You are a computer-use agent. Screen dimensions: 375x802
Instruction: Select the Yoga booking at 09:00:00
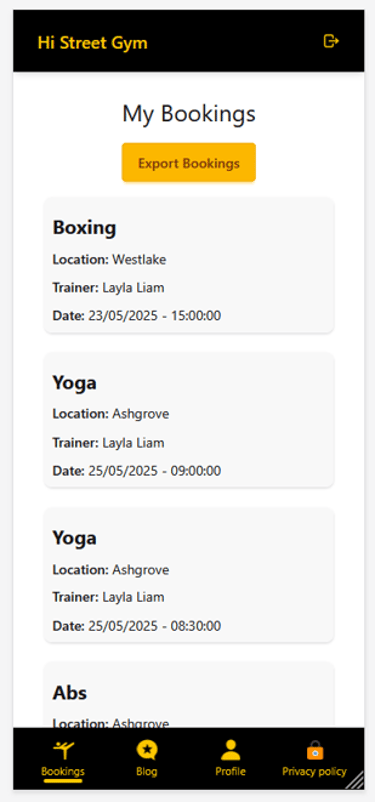coord(189,420)
